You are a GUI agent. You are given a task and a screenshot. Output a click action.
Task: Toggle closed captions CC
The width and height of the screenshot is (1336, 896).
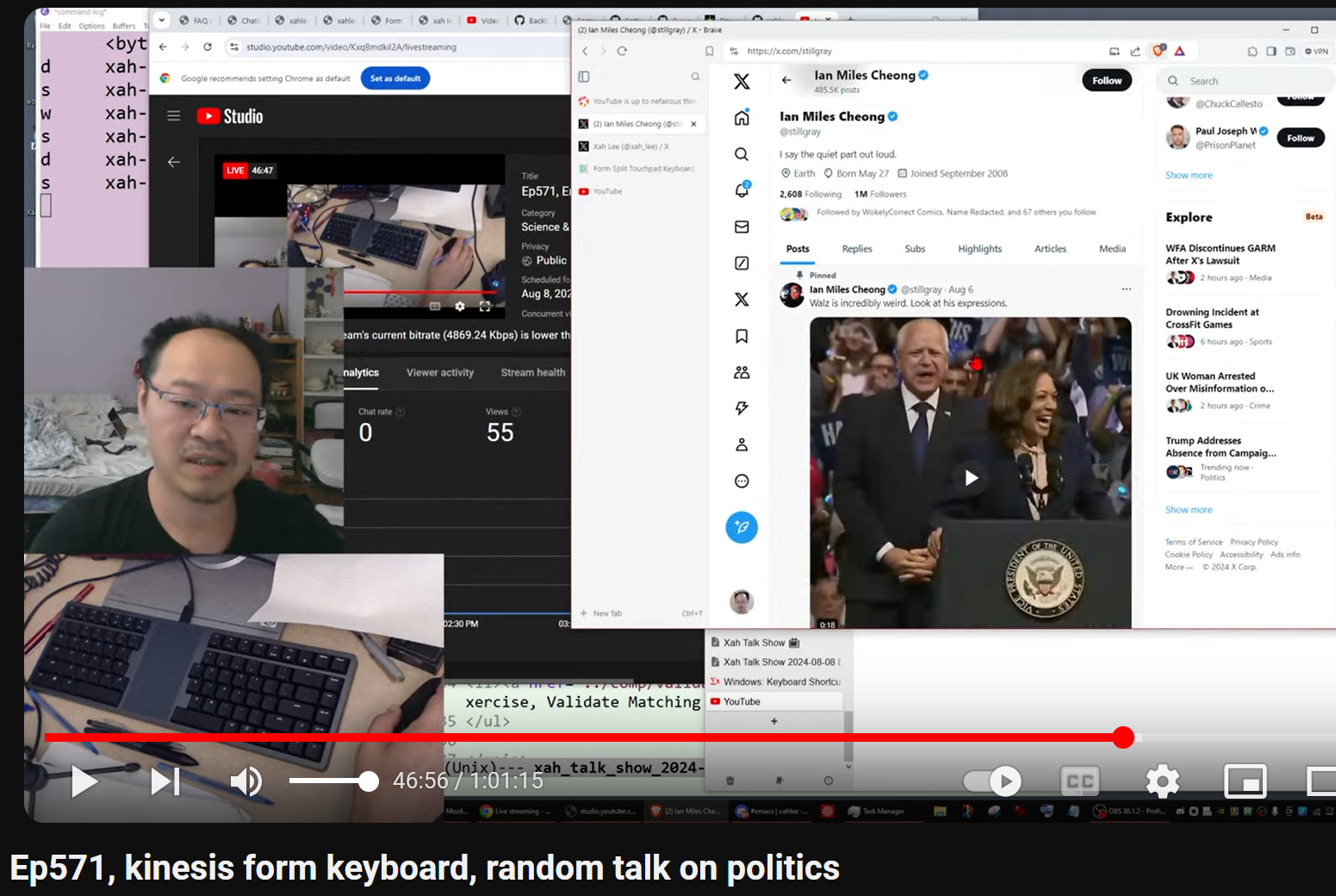1080,781
